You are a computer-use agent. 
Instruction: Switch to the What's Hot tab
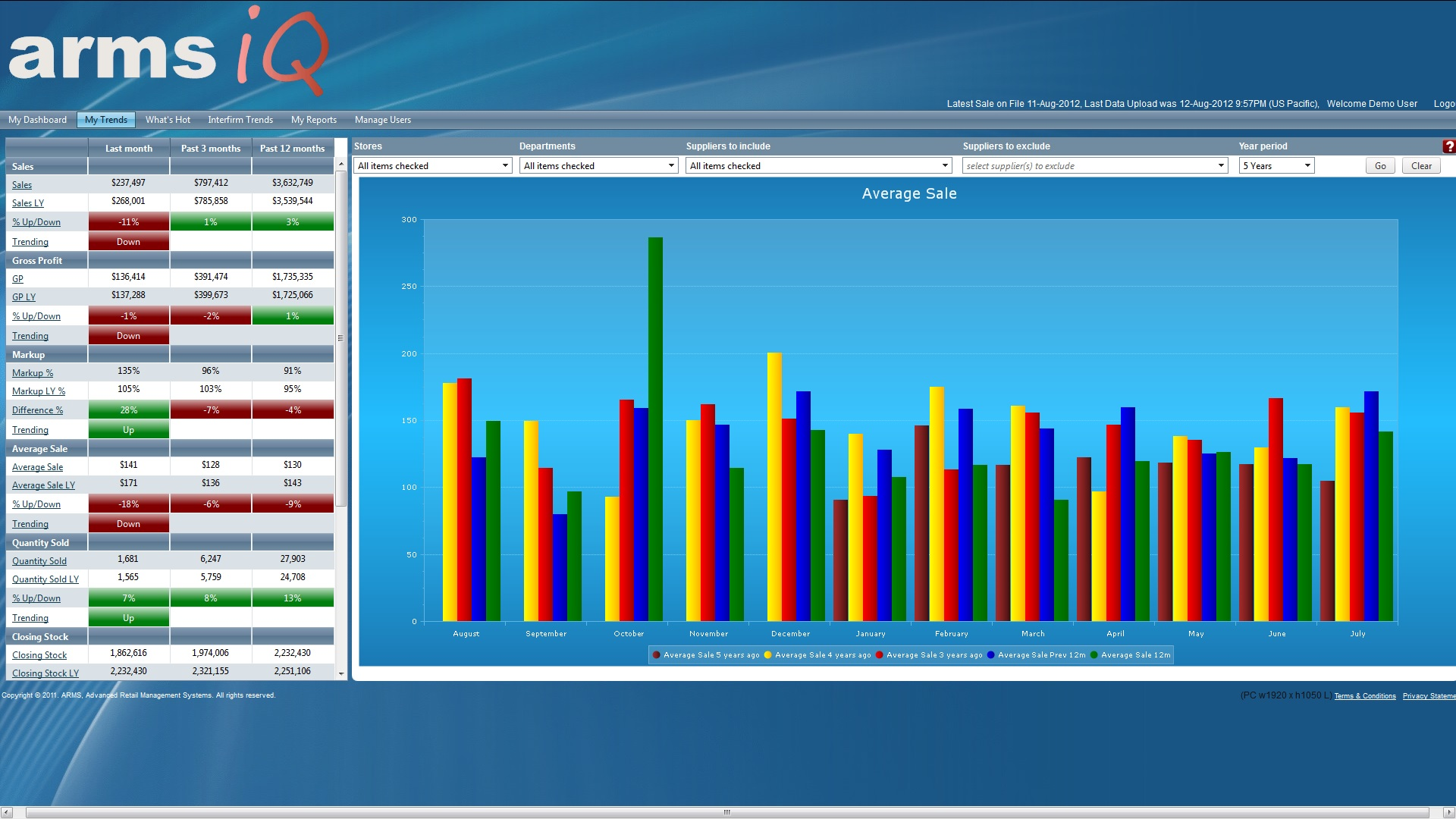[168, 120]
